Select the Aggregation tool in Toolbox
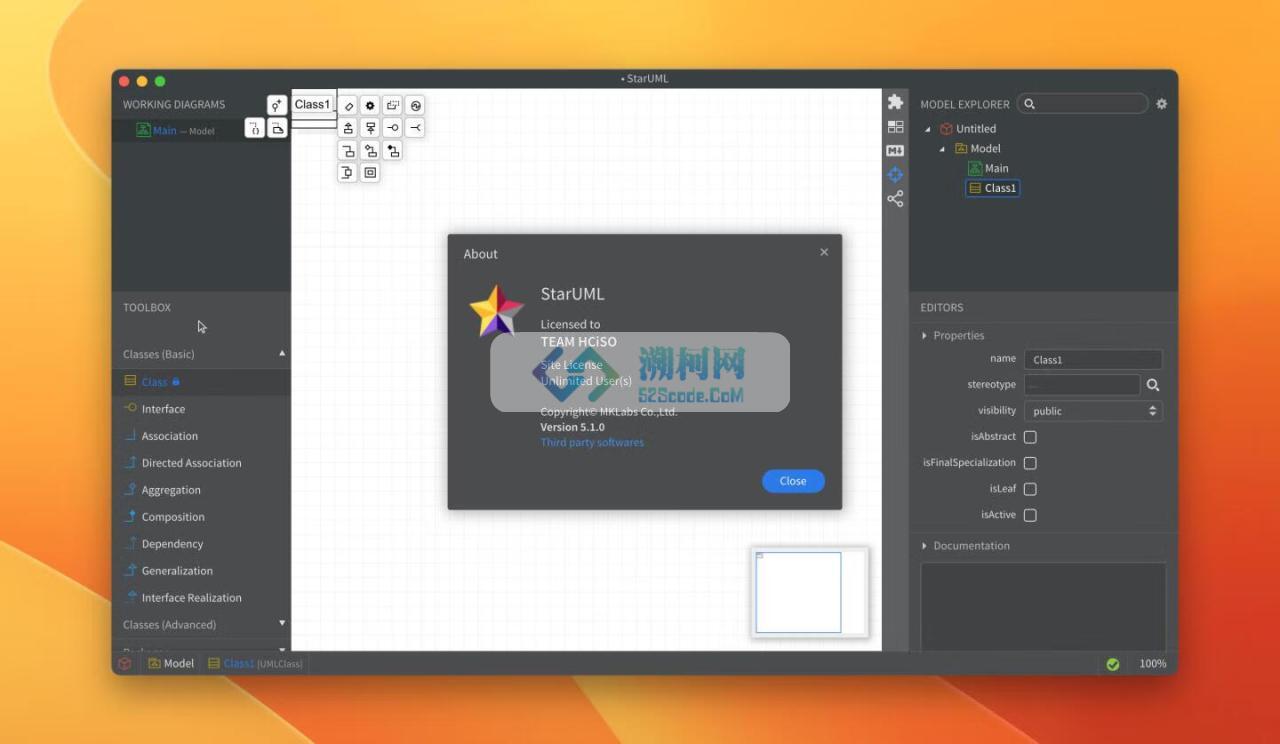The image size is (1280, 744). pos(201,490)
